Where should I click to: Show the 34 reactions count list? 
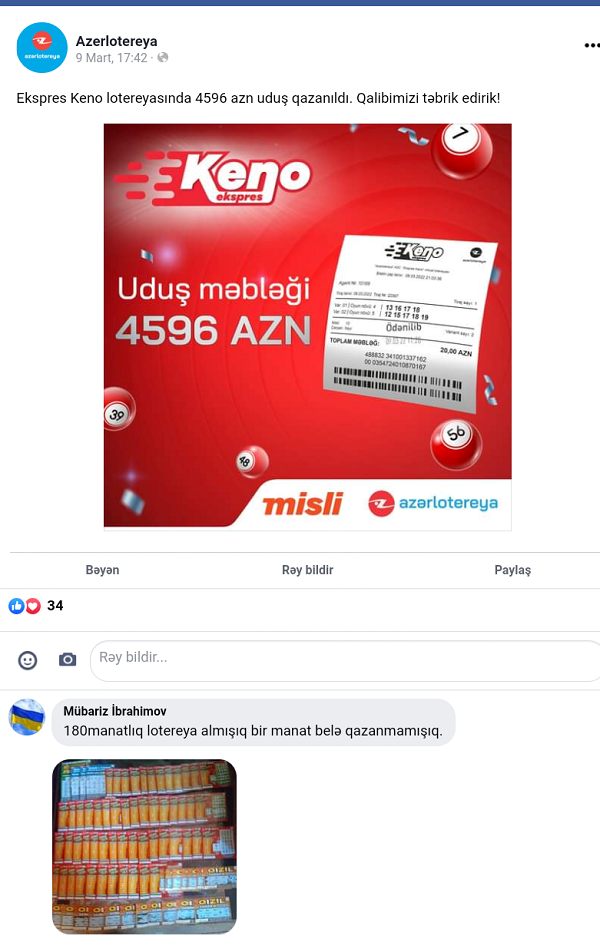pyautogui.click(x=55, y=605)
